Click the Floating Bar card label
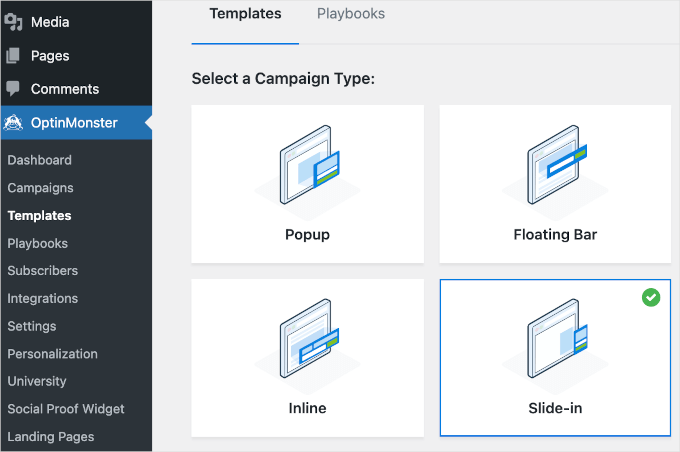The height and width of the screenshot is (452, 680). tap(555, 235)
